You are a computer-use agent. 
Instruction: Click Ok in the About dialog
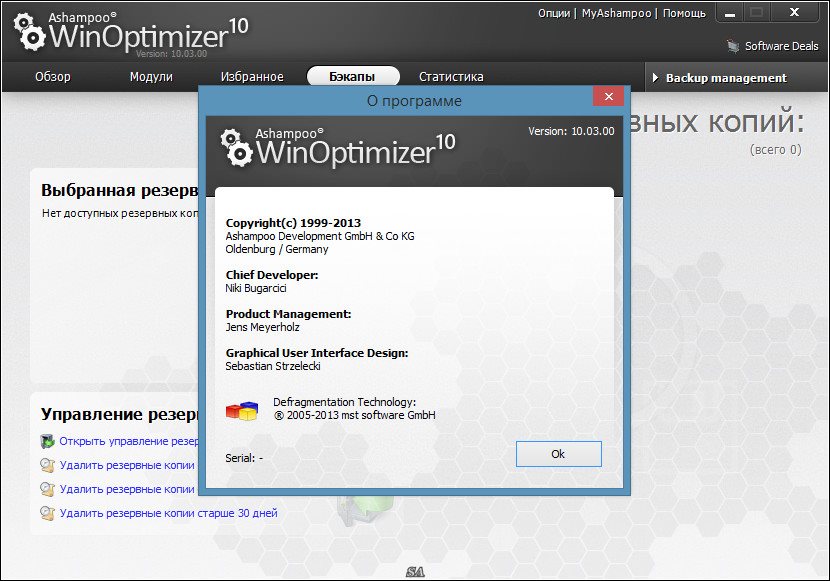[x=558, y=454]
